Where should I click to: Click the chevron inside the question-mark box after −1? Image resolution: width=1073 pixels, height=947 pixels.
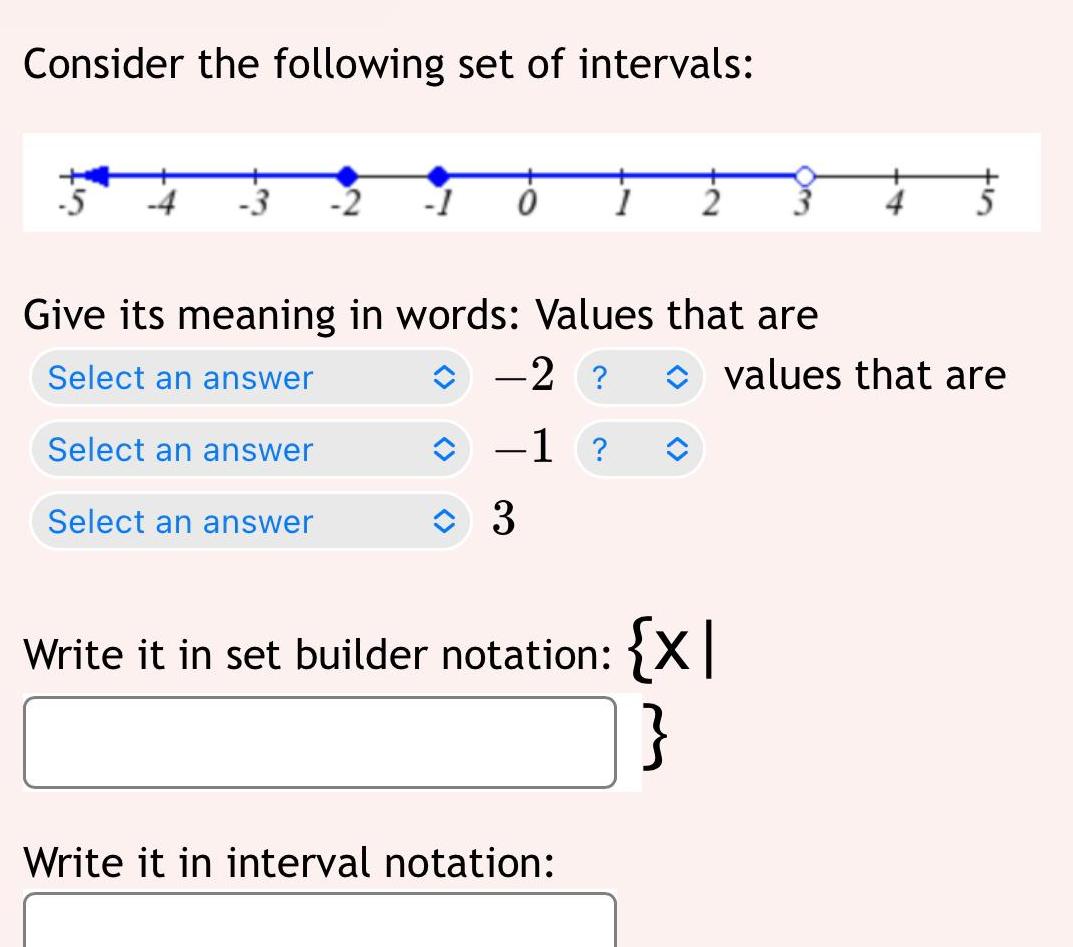678,450
